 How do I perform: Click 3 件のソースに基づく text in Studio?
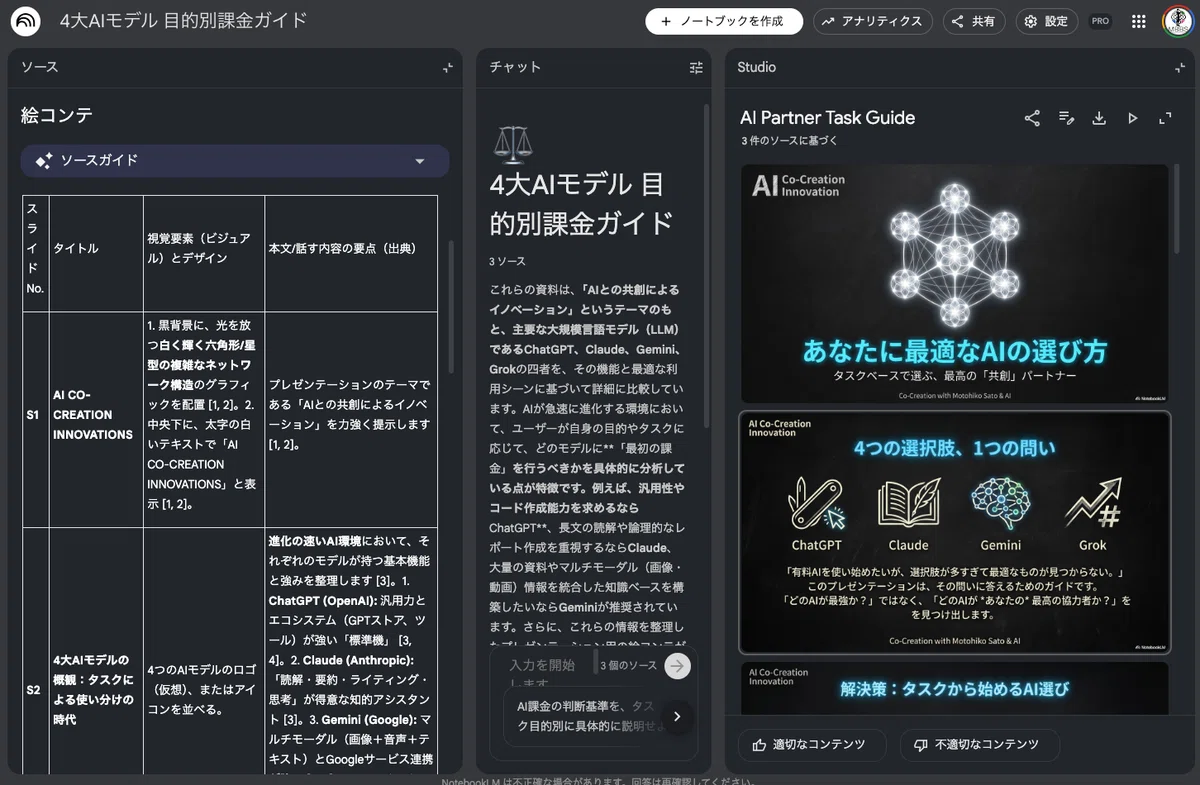[790, 142]
